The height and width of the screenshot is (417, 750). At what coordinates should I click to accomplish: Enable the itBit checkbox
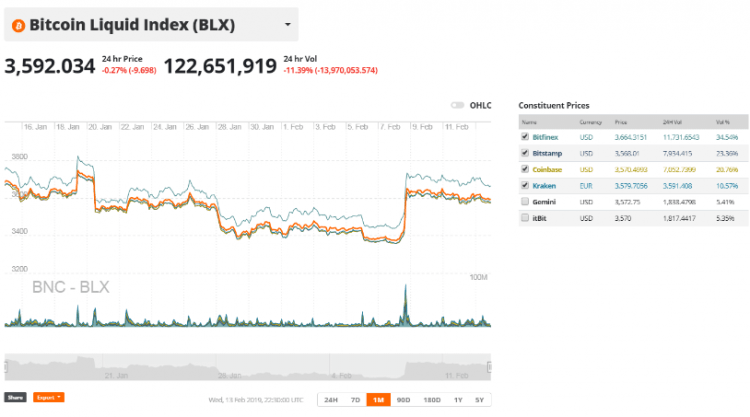click(x=525, y=218)
